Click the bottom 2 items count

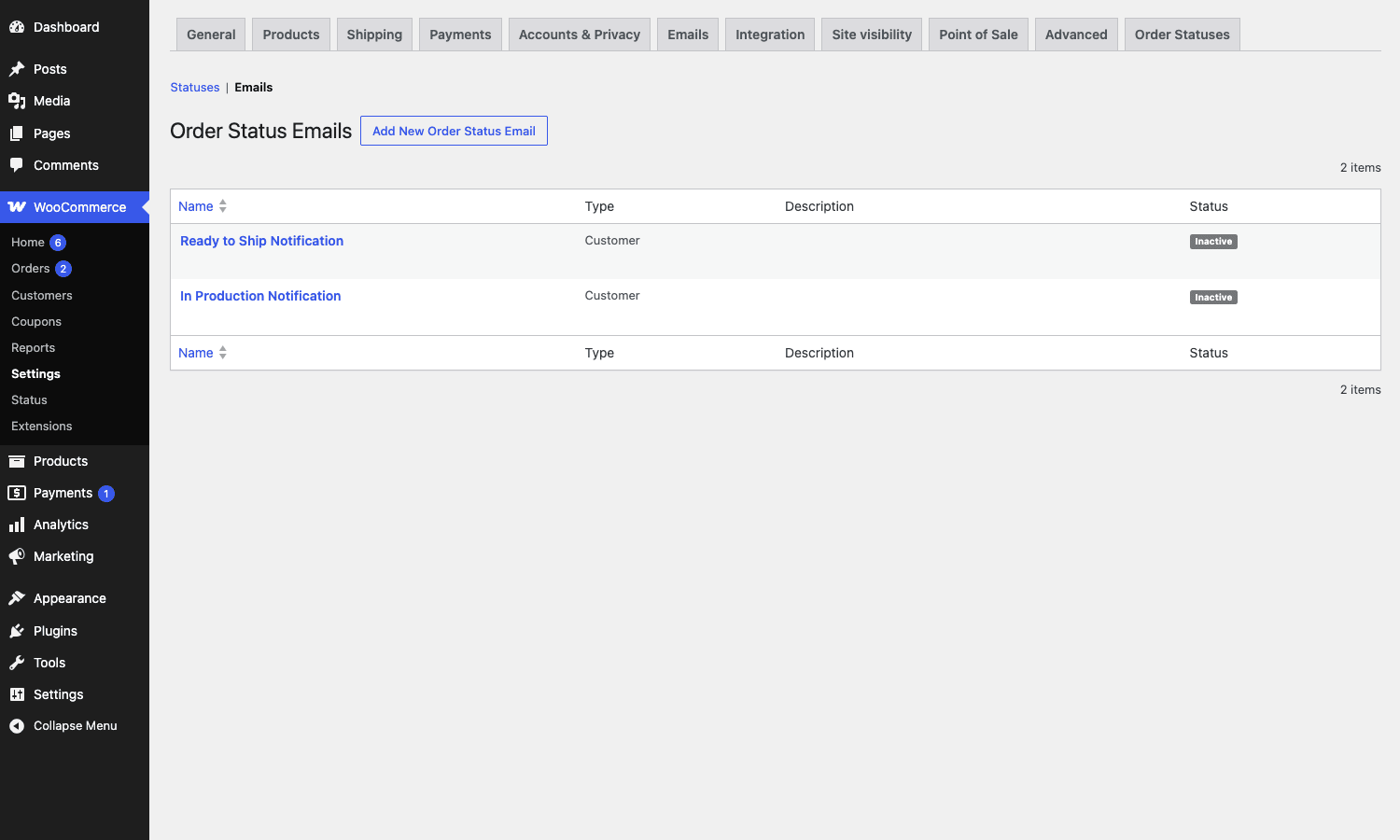coord(1361,390)
